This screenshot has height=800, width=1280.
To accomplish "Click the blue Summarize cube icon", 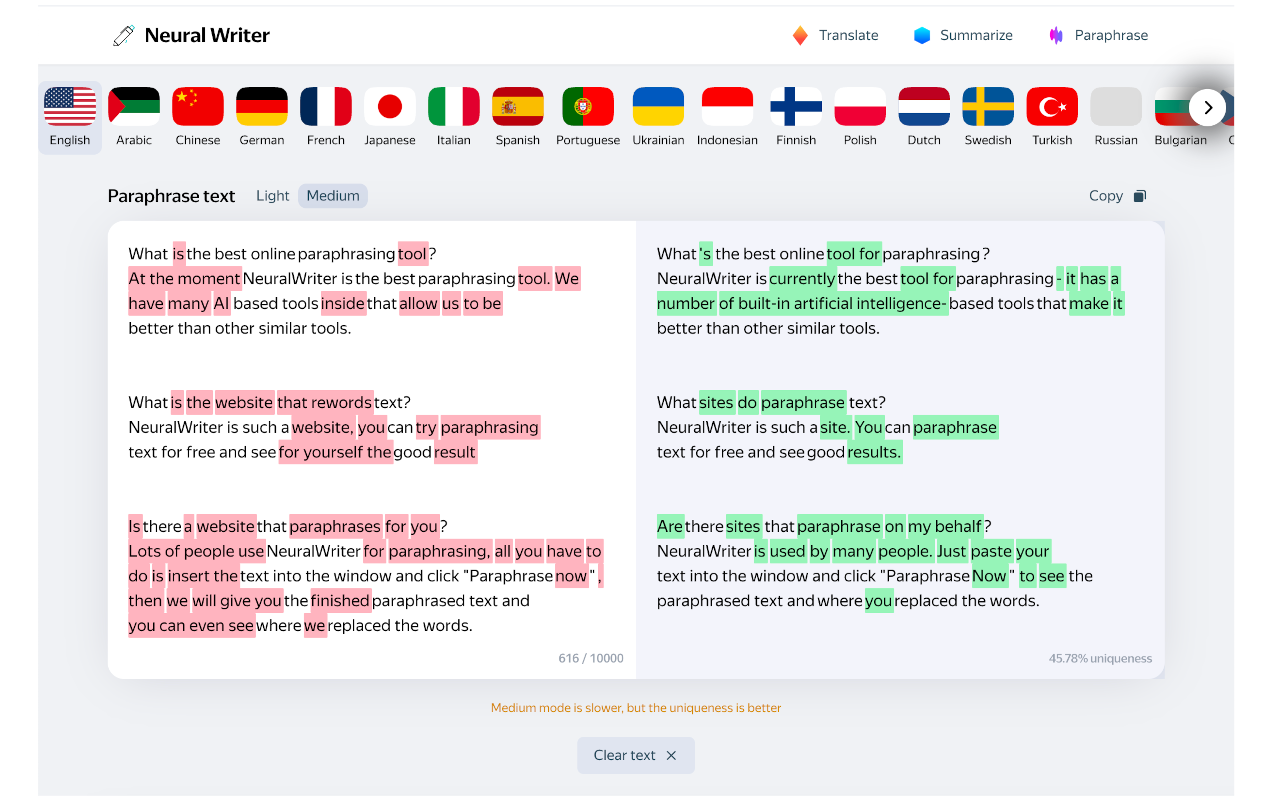I will coord(922,36).
